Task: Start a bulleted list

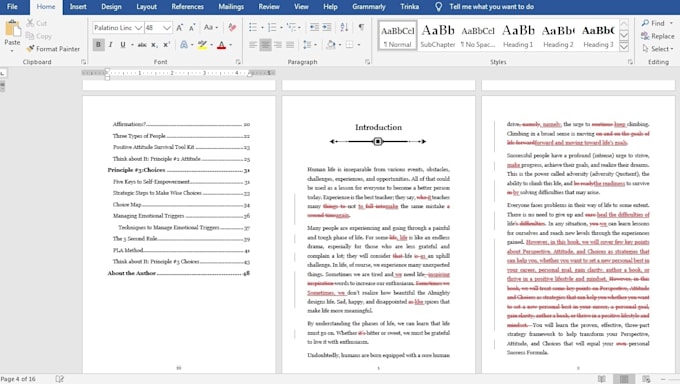Action: 253,27
